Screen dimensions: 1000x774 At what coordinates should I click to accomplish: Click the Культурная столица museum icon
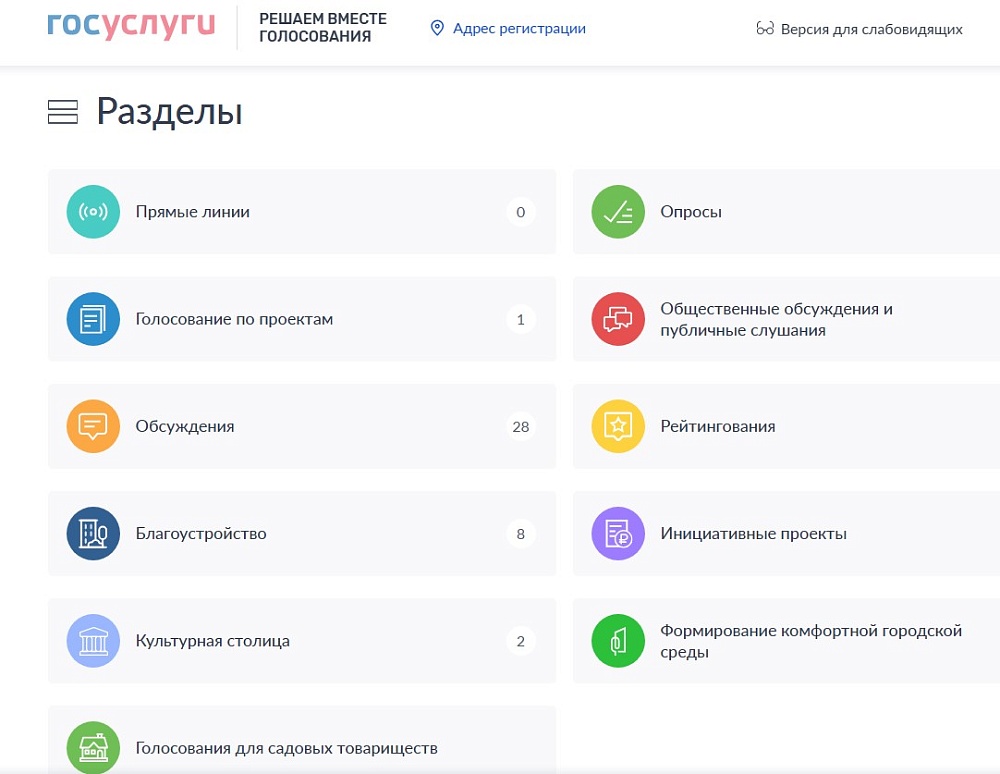[93, 640]
